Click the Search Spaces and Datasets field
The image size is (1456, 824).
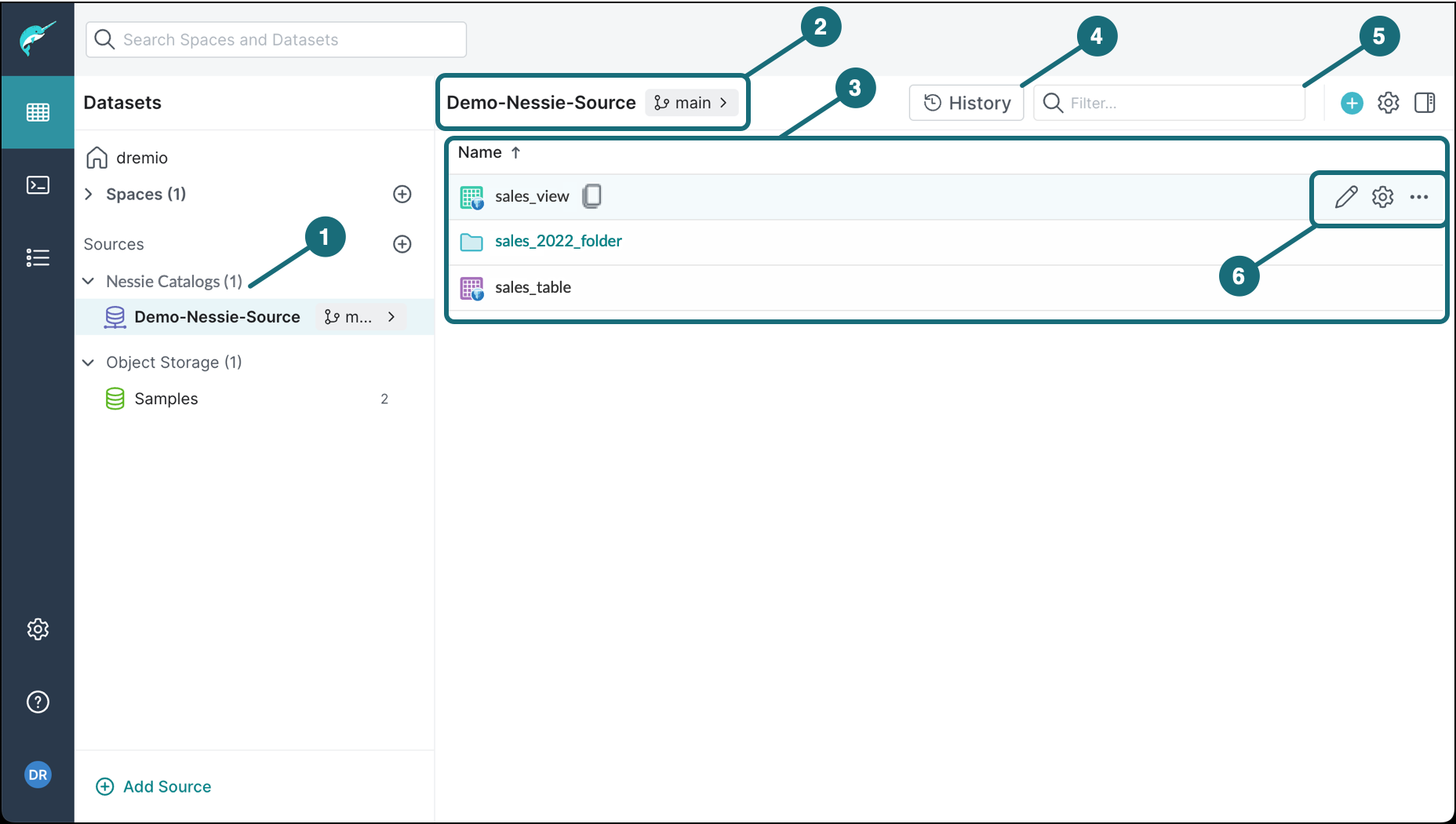tap(276, 39)
